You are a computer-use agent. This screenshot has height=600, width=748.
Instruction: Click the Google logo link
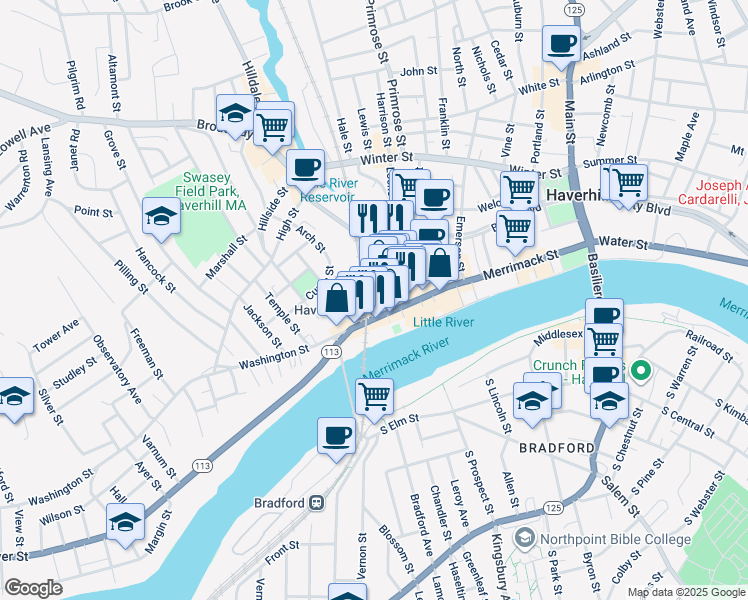click(x=33, y=588)
